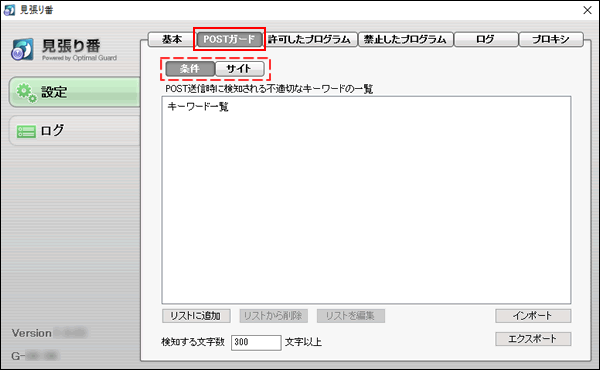Close the 見張り番 window

(x=587, y=10)
